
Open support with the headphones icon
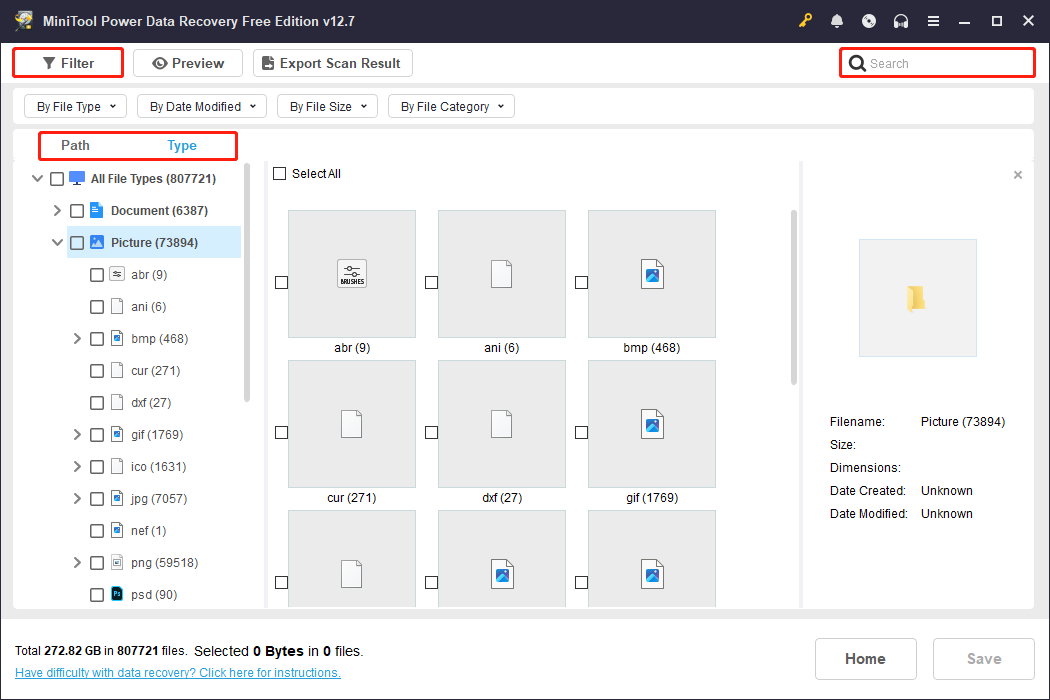click(901, 20)
